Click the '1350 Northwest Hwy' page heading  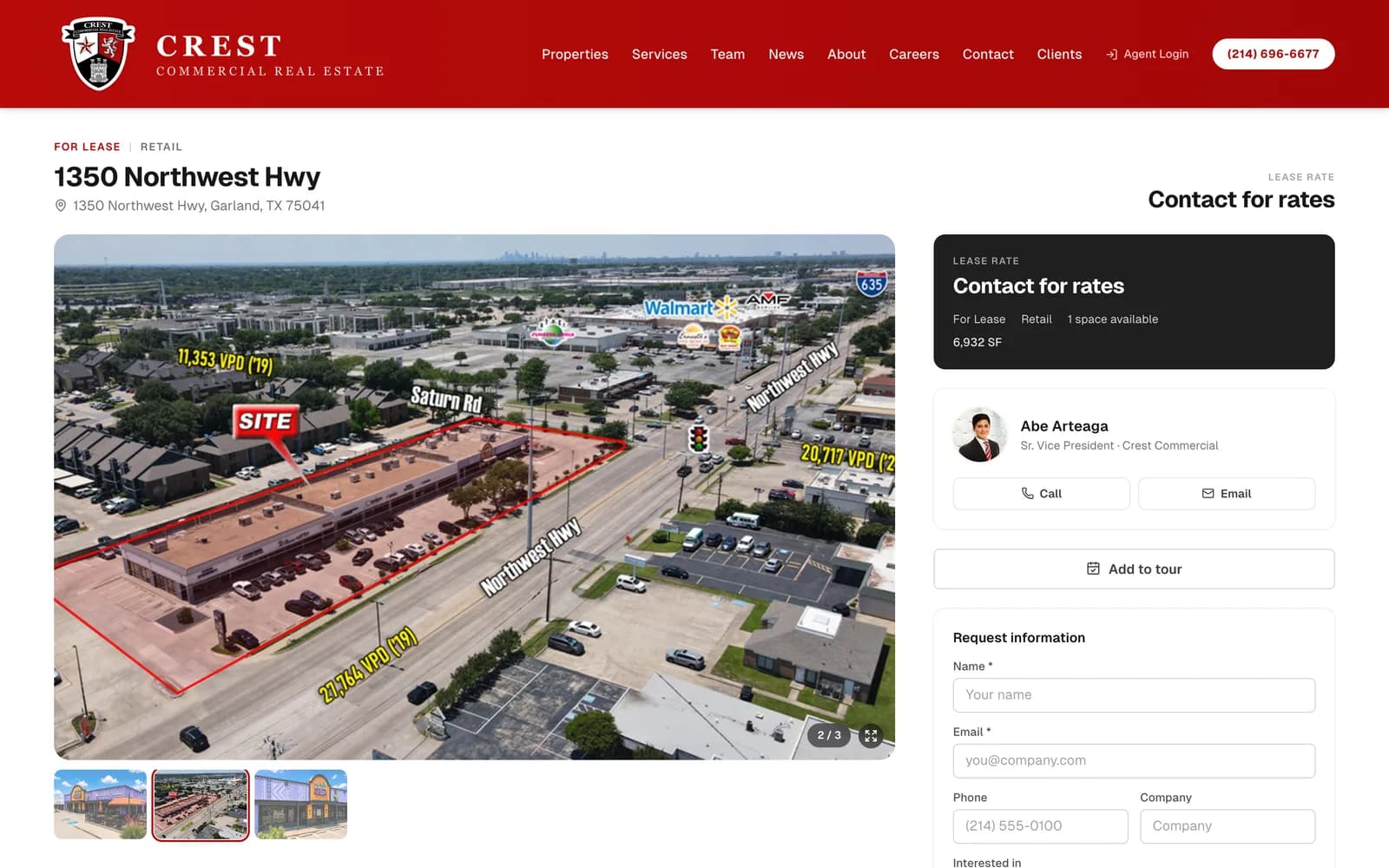point(188,177)
